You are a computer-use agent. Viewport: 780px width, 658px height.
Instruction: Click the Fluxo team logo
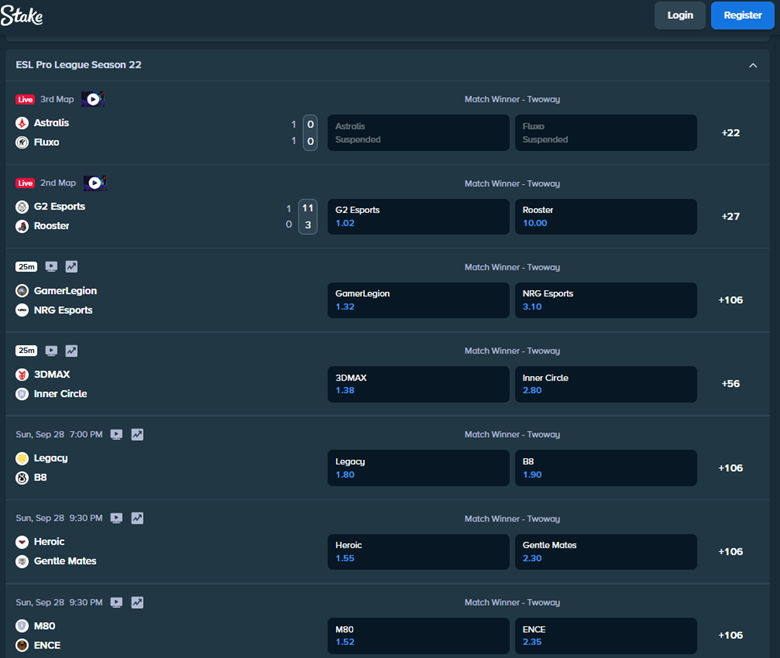point(22,142)
